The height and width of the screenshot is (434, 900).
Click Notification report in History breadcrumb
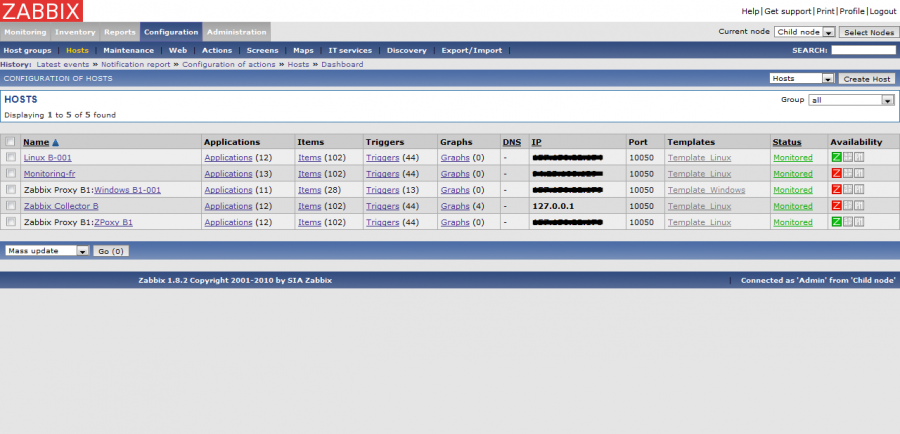[135, 64]
